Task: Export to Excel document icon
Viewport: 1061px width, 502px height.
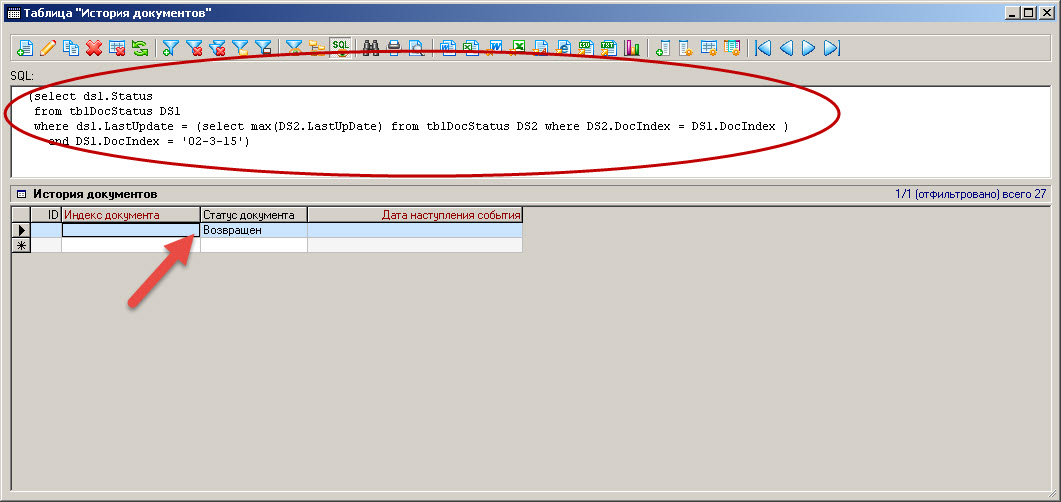Action: click(x=471, y=48)
